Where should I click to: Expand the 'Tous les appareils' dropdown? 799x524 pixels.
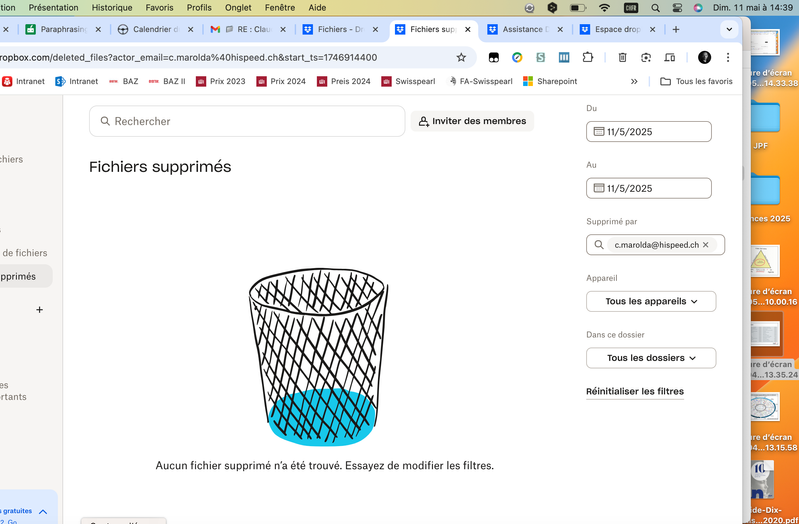[650, 301]
